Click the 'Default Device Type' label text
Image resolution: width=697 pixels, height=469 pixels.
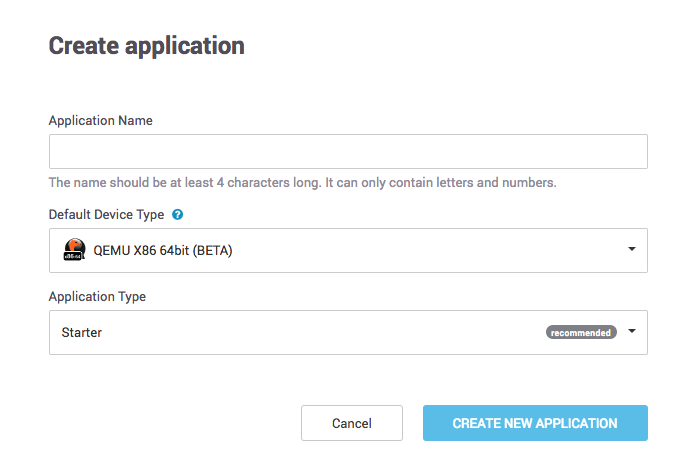click(106, 214)
